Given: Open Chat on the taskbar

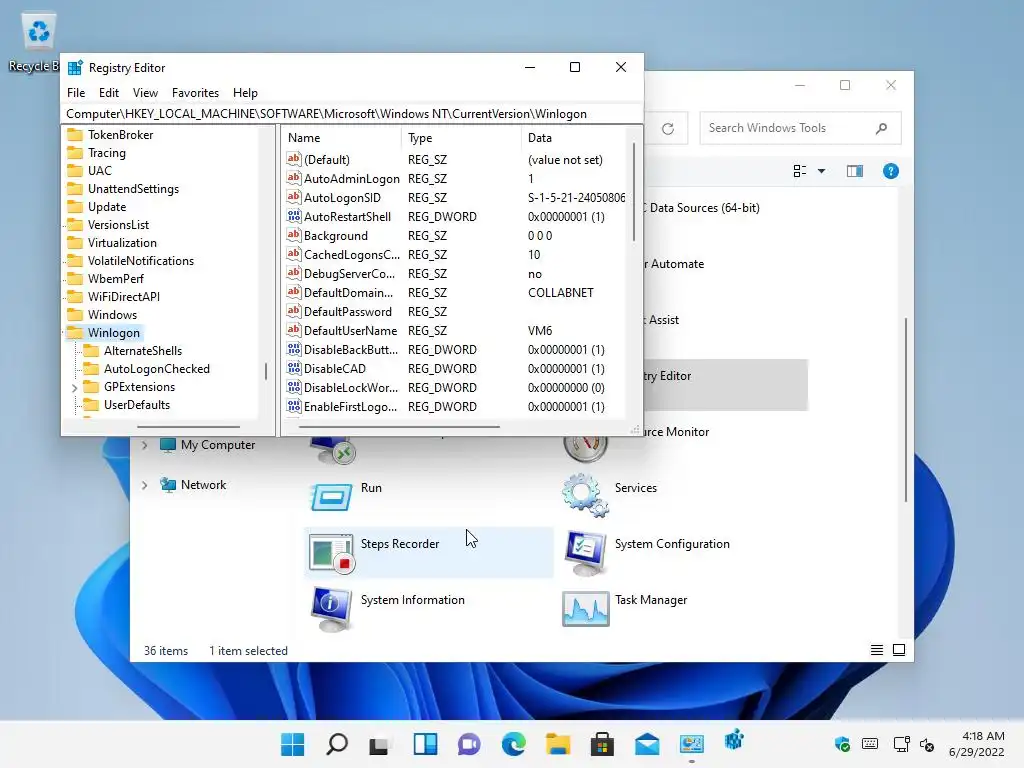Looking at the screenshot, I should point(469,744).
